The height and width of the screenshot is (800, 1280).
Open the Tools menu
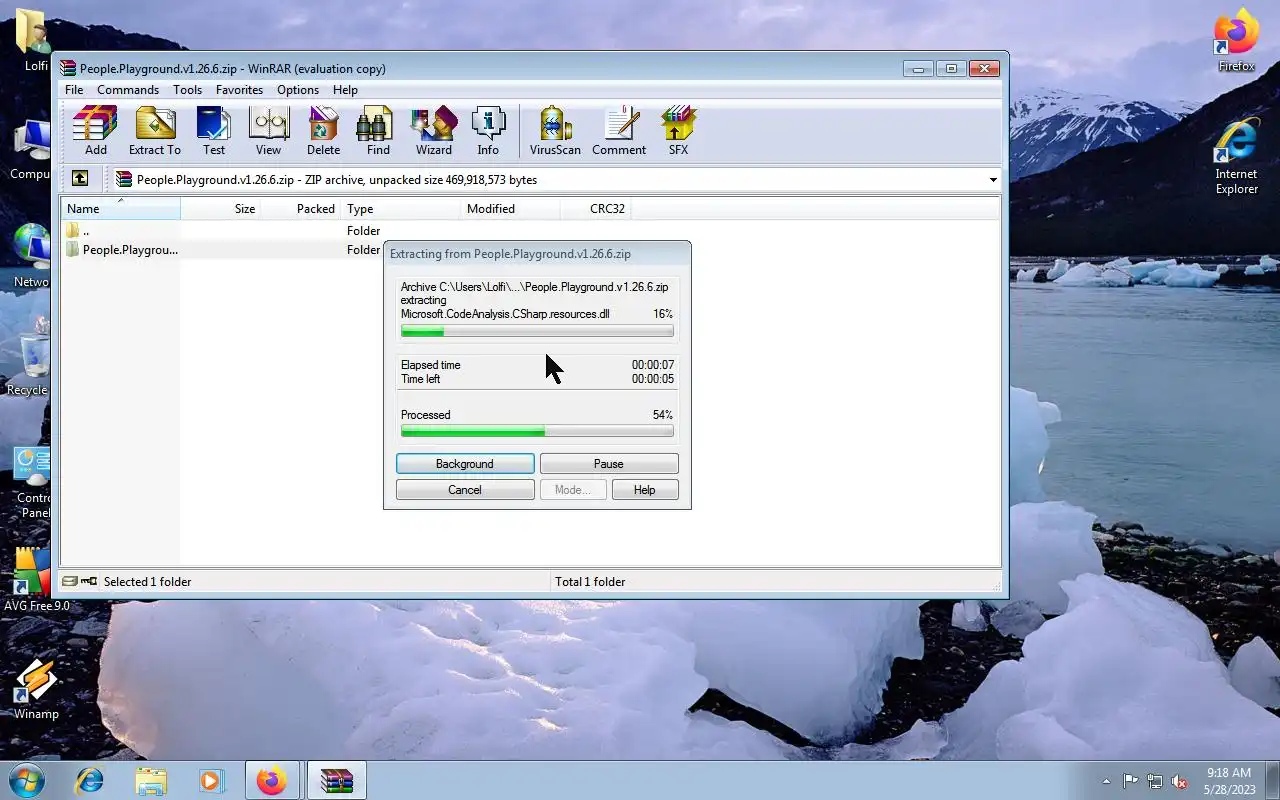point(187,90)
